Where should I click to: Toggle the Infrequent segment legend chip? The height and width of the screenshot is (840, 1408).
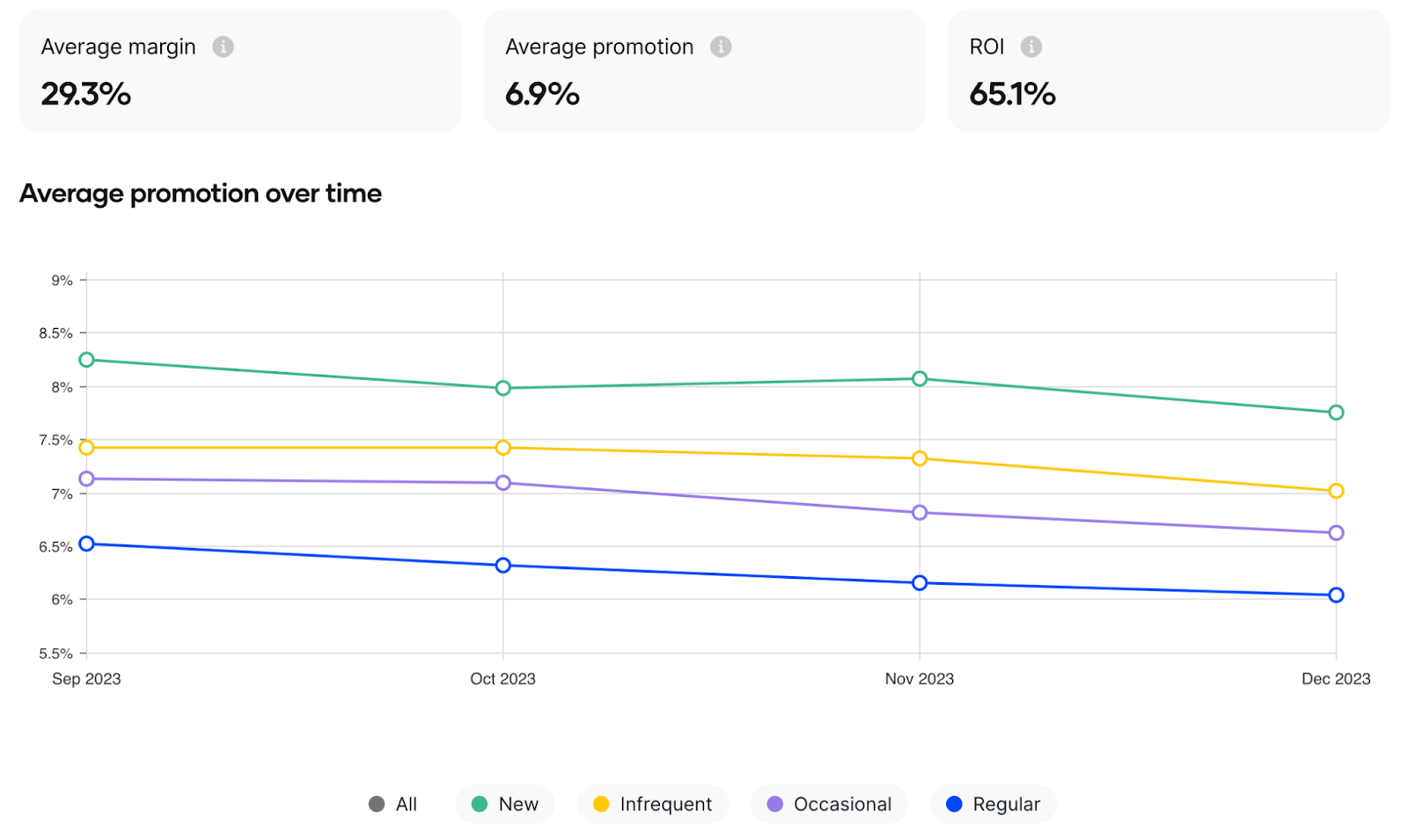pos(652,804)
